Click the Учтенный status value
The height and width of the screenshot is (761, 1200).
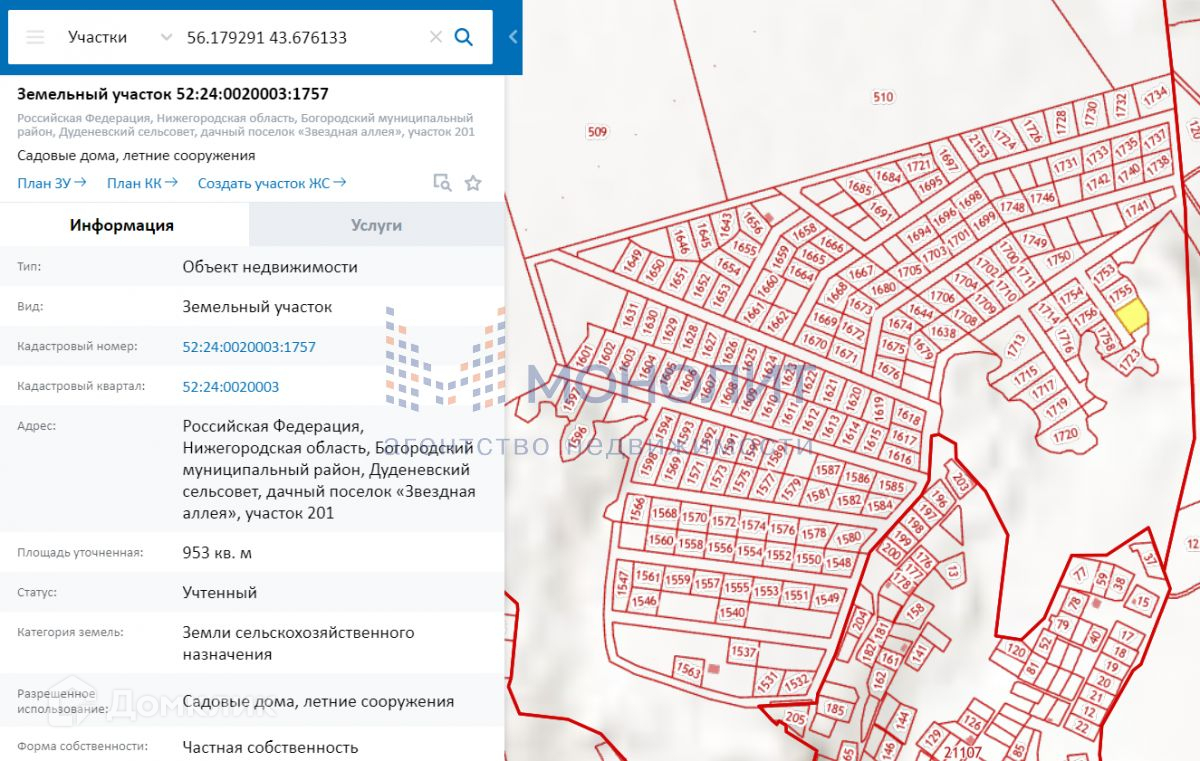[x=220, y=592]
